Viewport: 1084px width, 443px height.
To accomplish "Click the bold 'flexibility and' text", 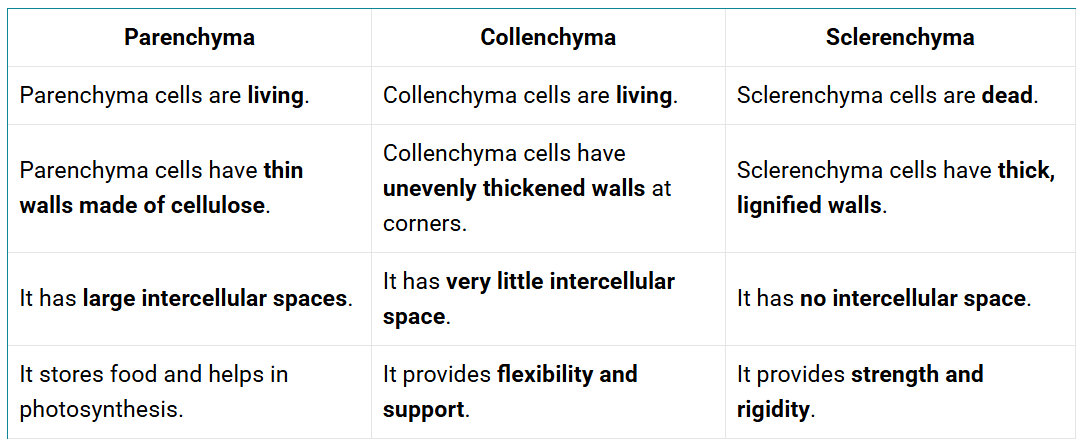I will tap(567, 374).
